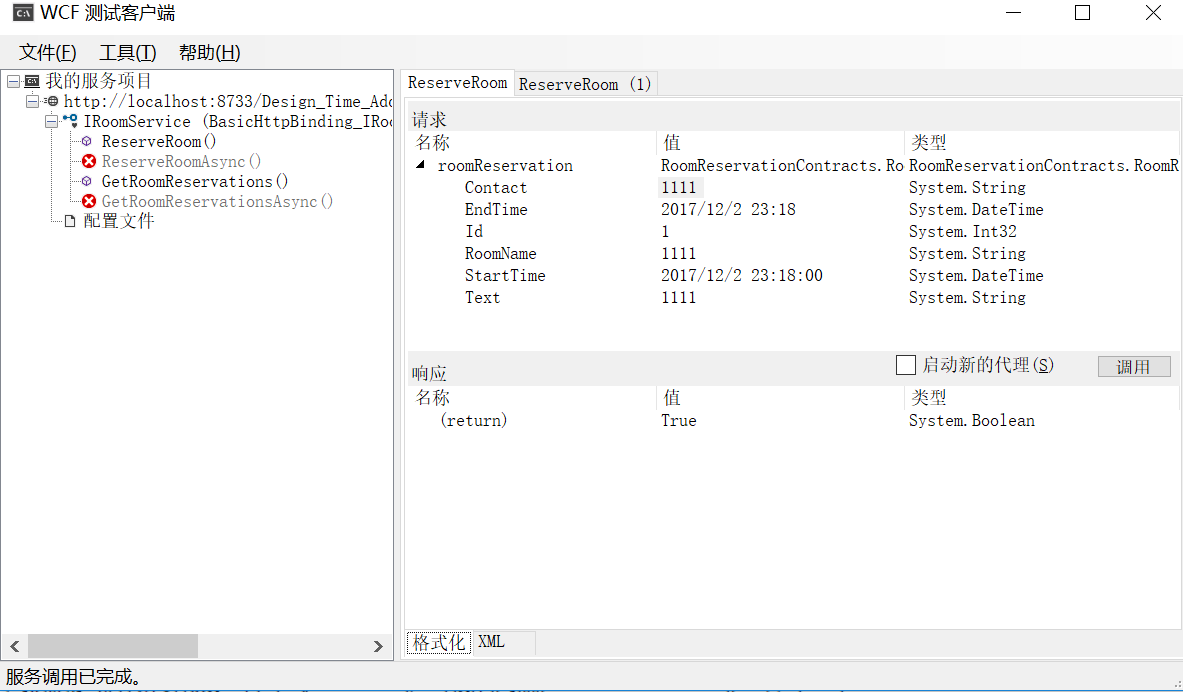The image size is (1183, 692).
Task: Select ReserveRoomAsync() in the service tree
Action: tap(181, 161)
